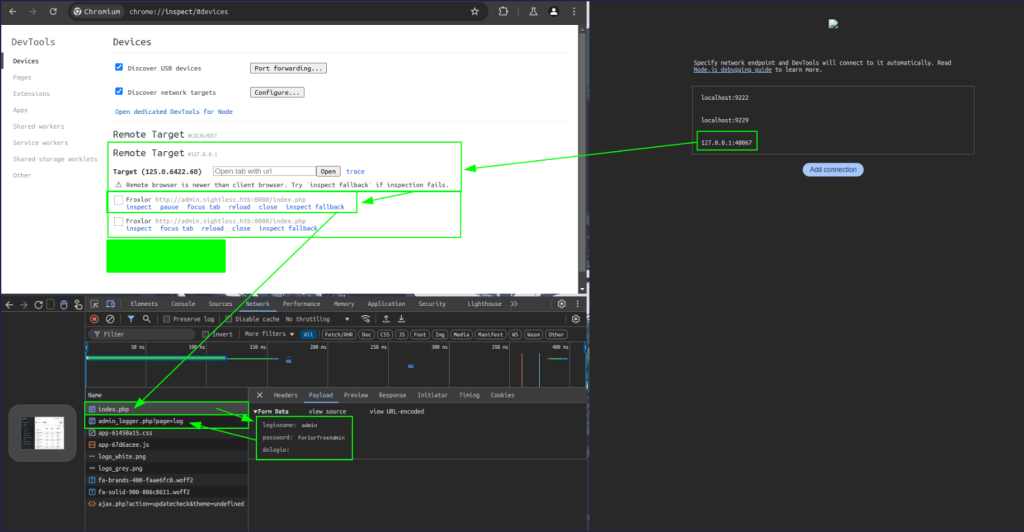Click the Port forwarding button
This screenshot has width=1024, height=532.
288,68
